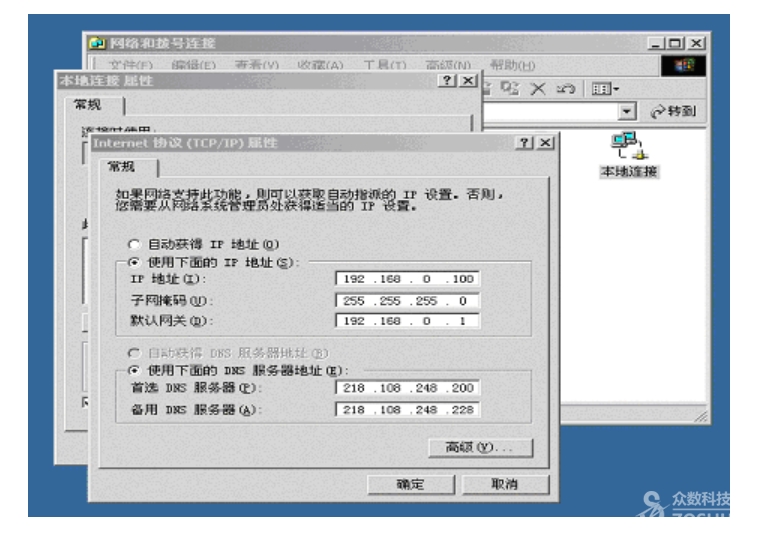Close the Internet 协议 (TCP/IP) 属性 dialog

tap(546, 143)
